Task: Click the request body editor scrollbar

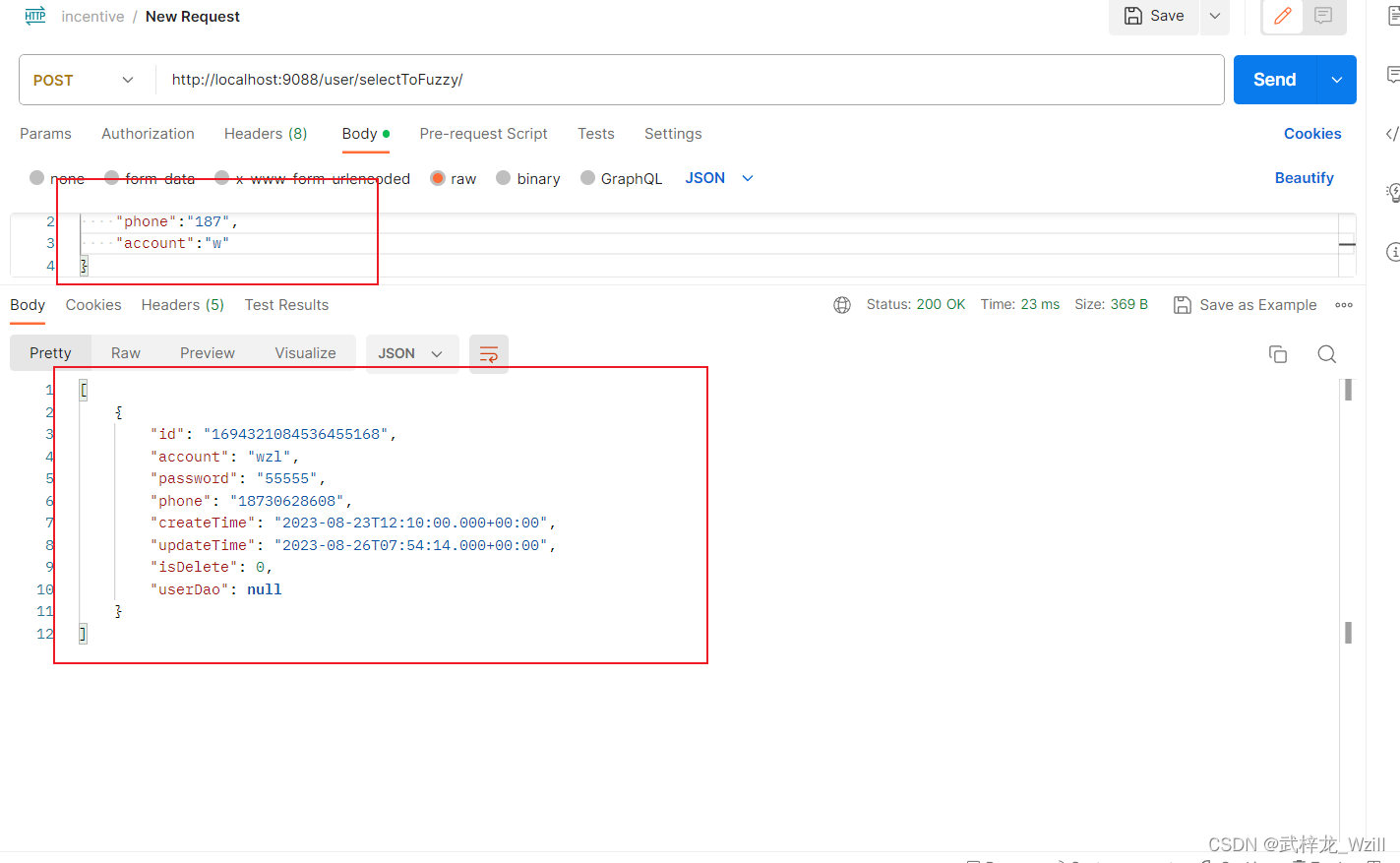Action: click(x=1347, y=244)
